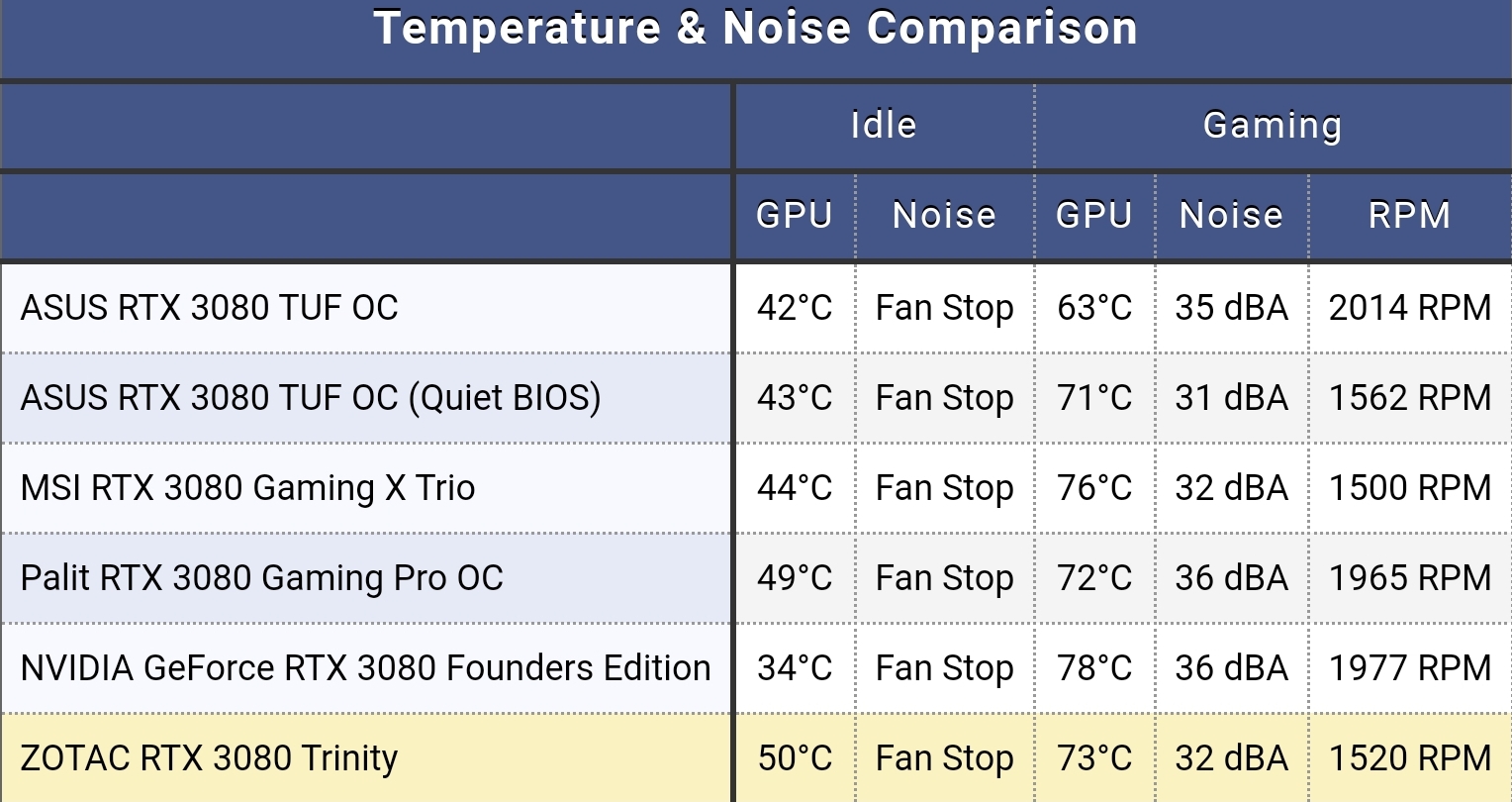Click the 63°C gaming temperature cell

pyautogui.click(x=1094, y=308)
